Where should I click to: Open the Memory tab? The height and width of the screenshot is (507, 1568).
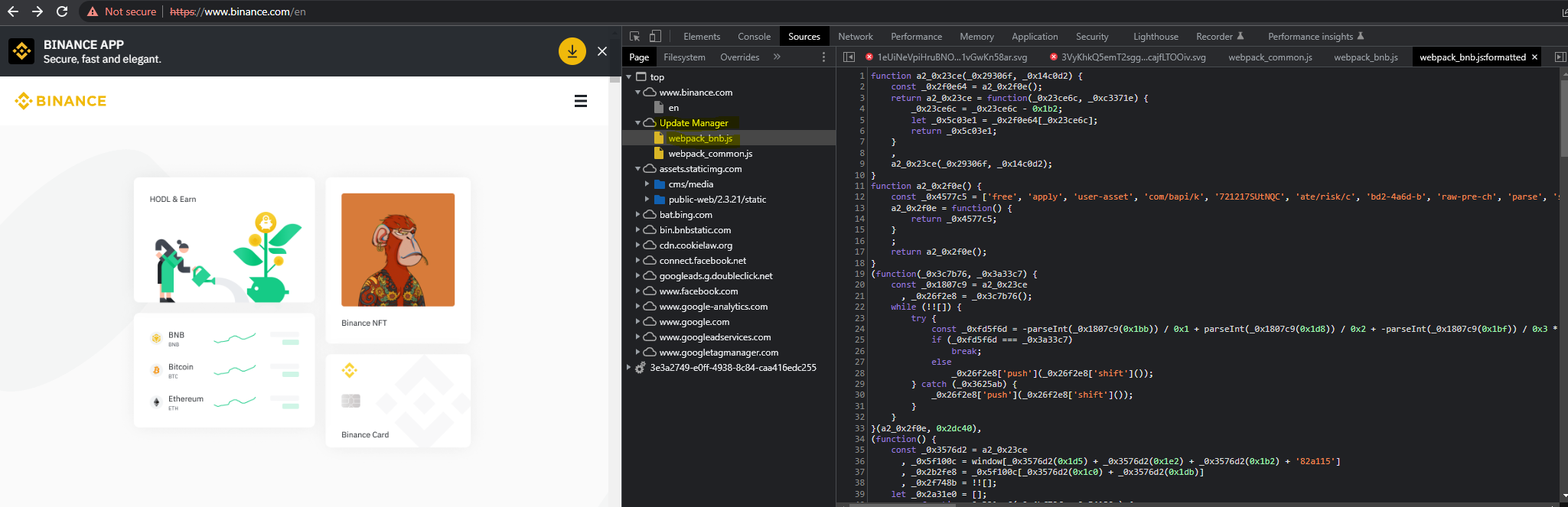click(976, 36)
